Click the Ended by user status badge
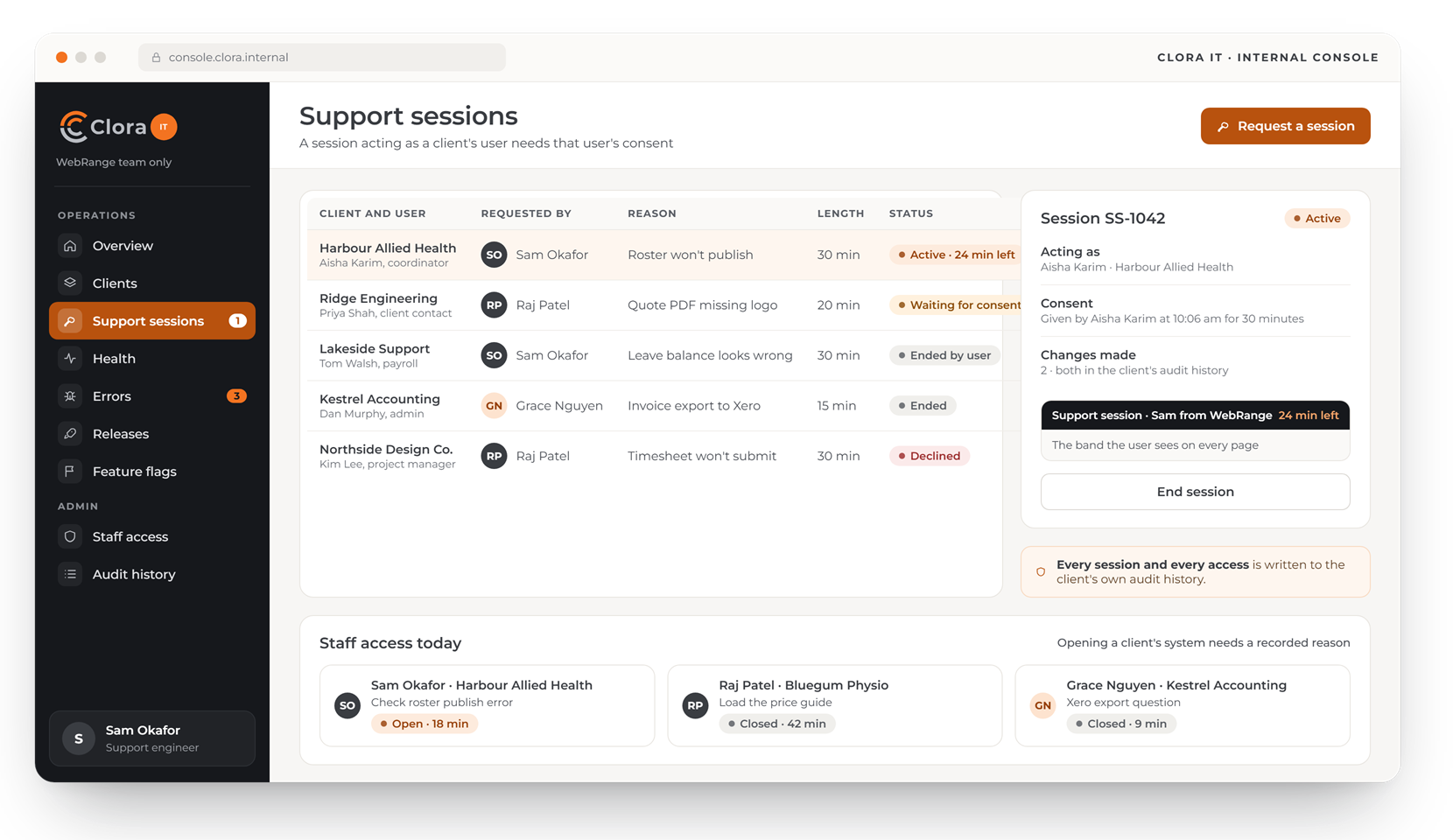The width and height of the screenshot is (1453, 840). tap(944, 355)
